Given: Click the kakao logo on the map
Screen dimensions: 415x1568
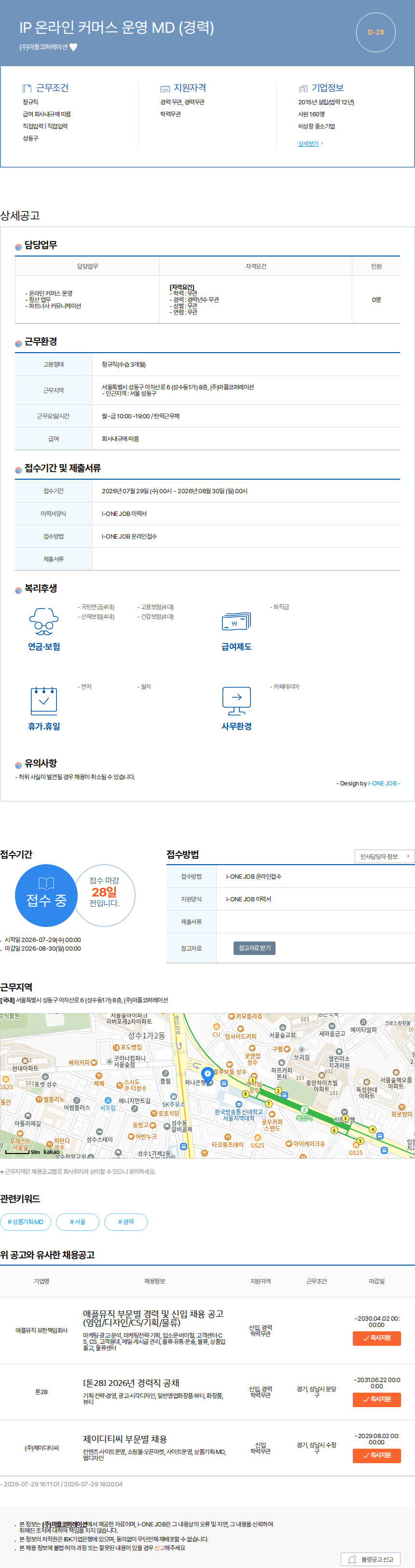Looking at the screenshot, I should 51,1152.
